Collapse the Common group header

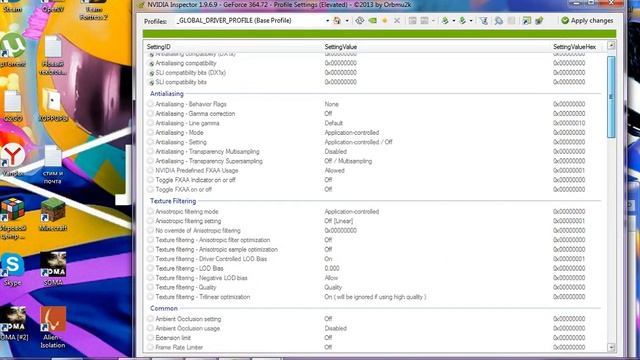[164, 308]
